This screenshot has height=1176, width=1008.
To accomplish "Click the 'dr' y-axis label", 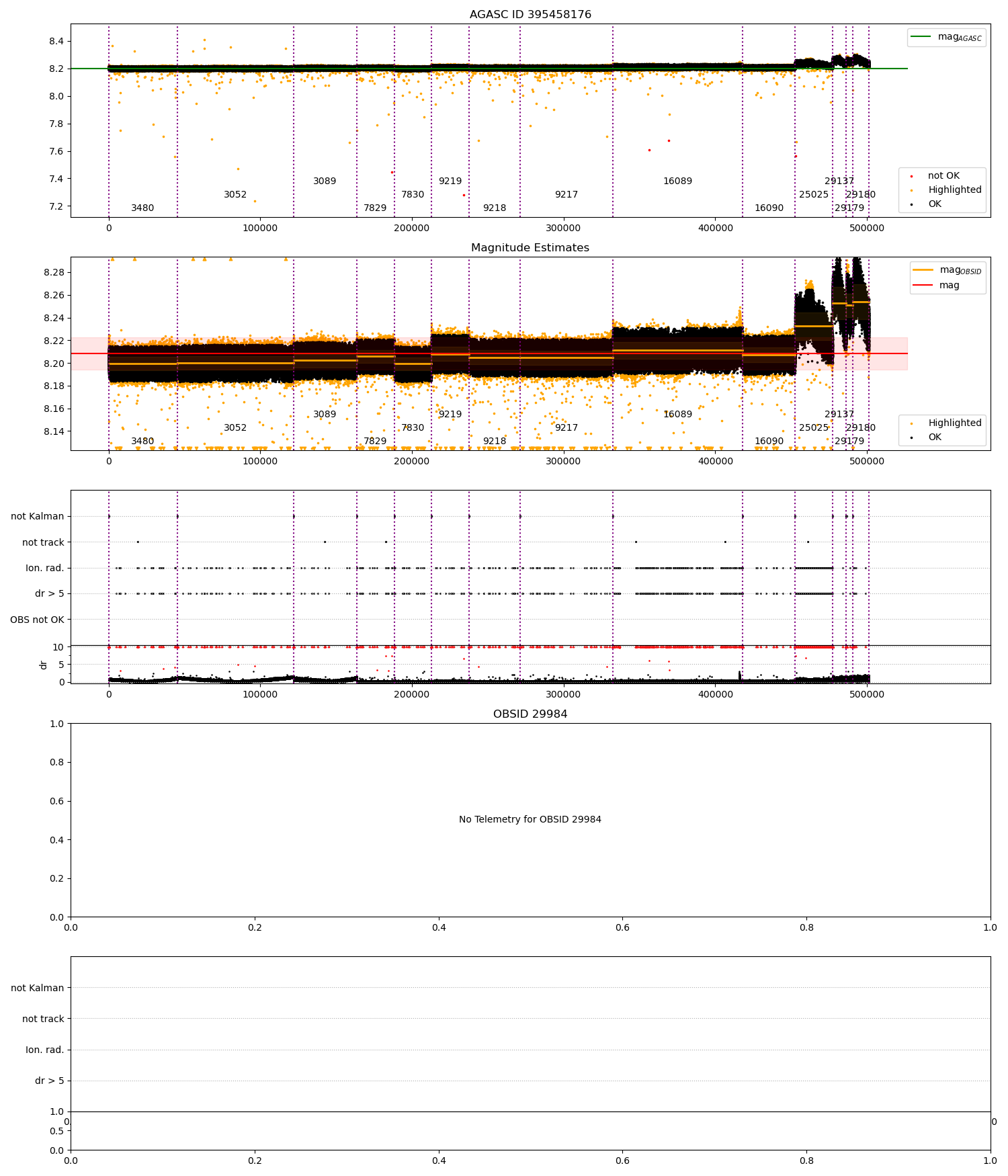I will coord(44,665).
